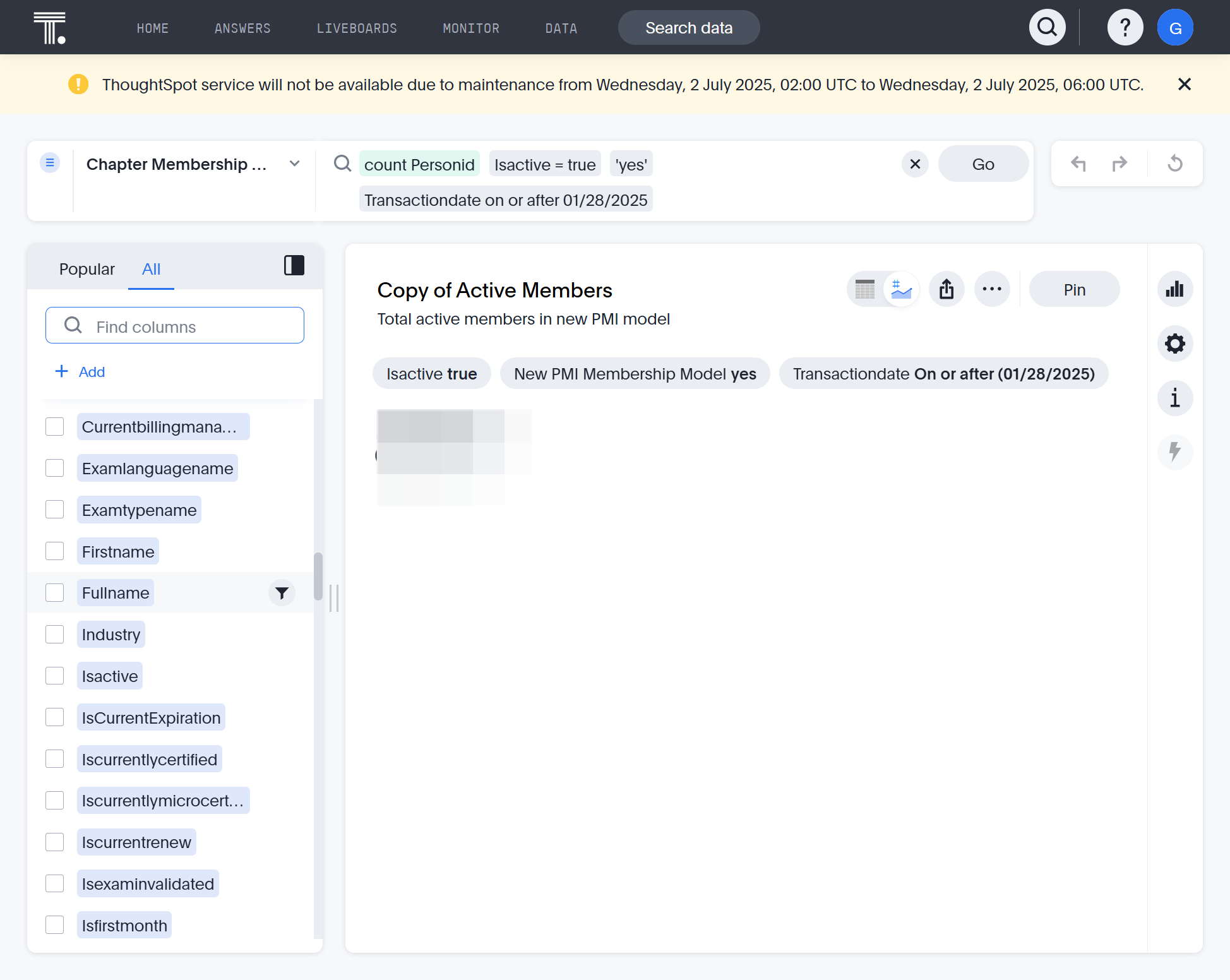Viewport: 1230px width, 980px height.
Task: Check the Currentbillingmana... column checkbox
Action: click(x=55, y=427)
